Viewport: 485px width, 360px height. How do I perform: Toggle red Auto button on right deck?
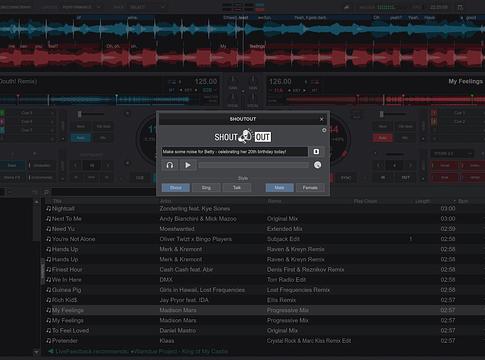(x=382, y=138)
